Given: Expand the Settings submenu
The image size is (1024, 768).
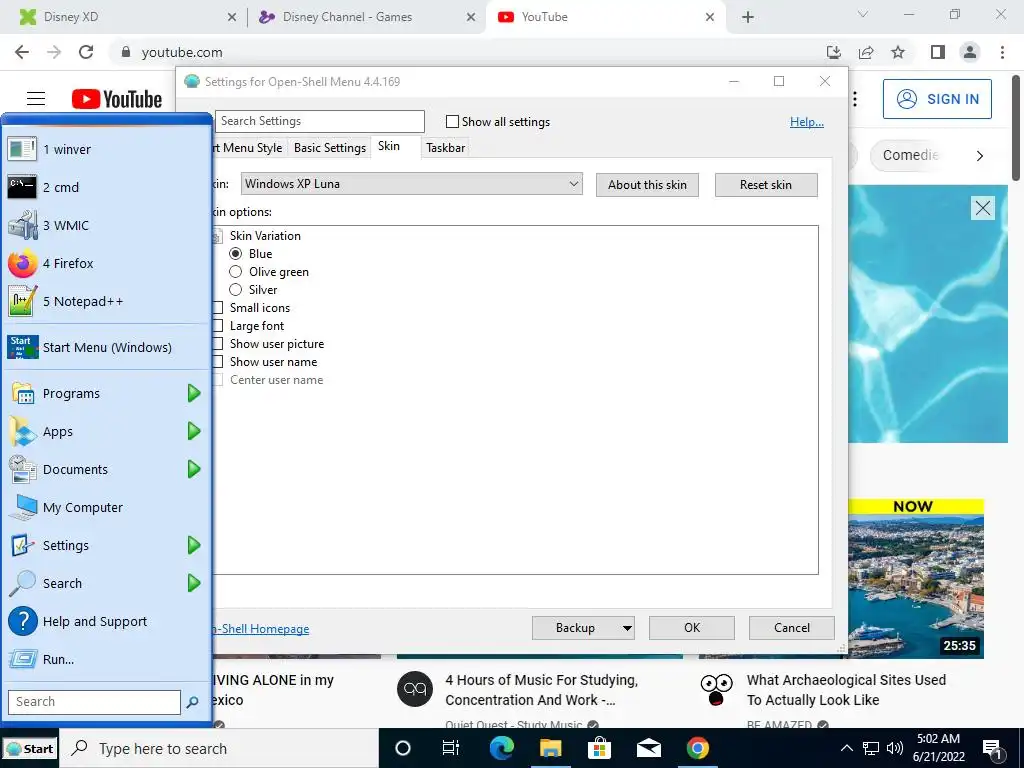Looking at the screenshot, I should pos(194,545).
